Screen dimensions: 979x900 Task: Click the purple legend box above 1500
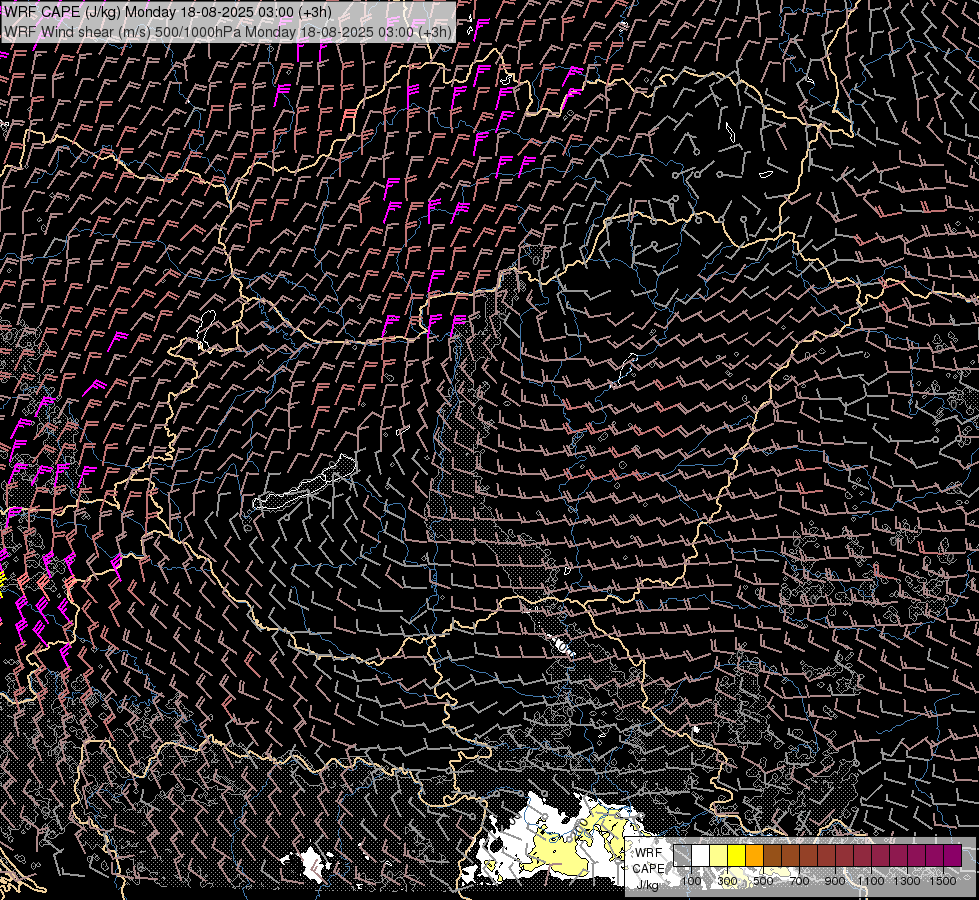pos(952,855)
